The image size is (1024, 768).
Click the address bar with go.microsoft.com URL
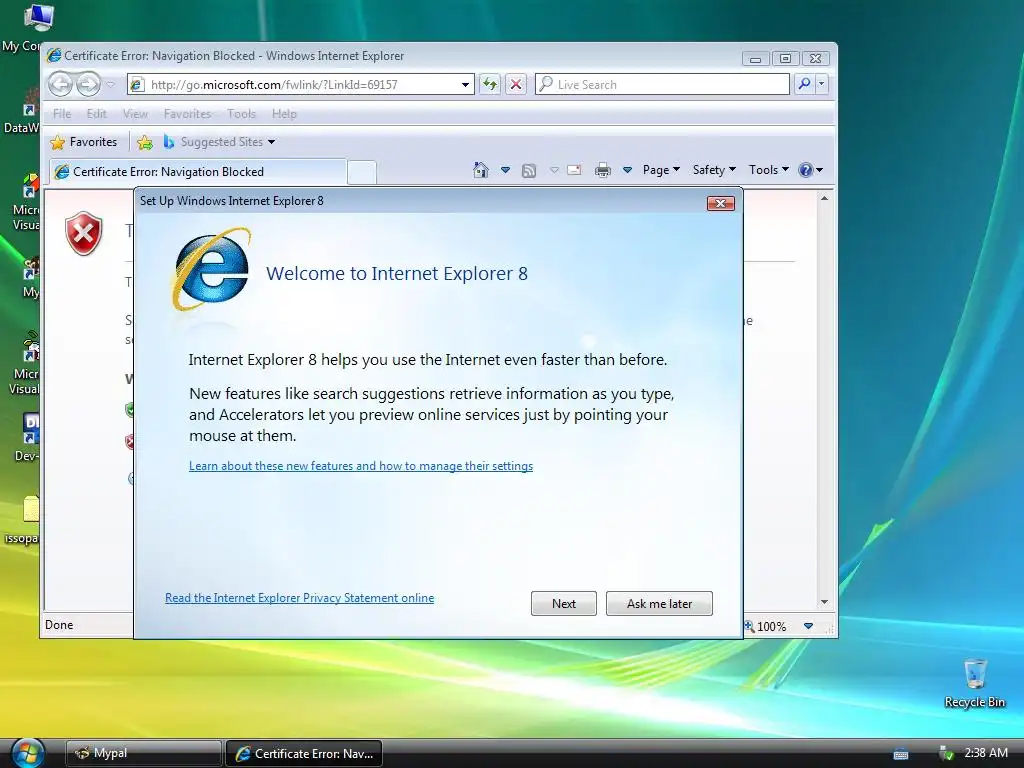click(x=300, y=84)
